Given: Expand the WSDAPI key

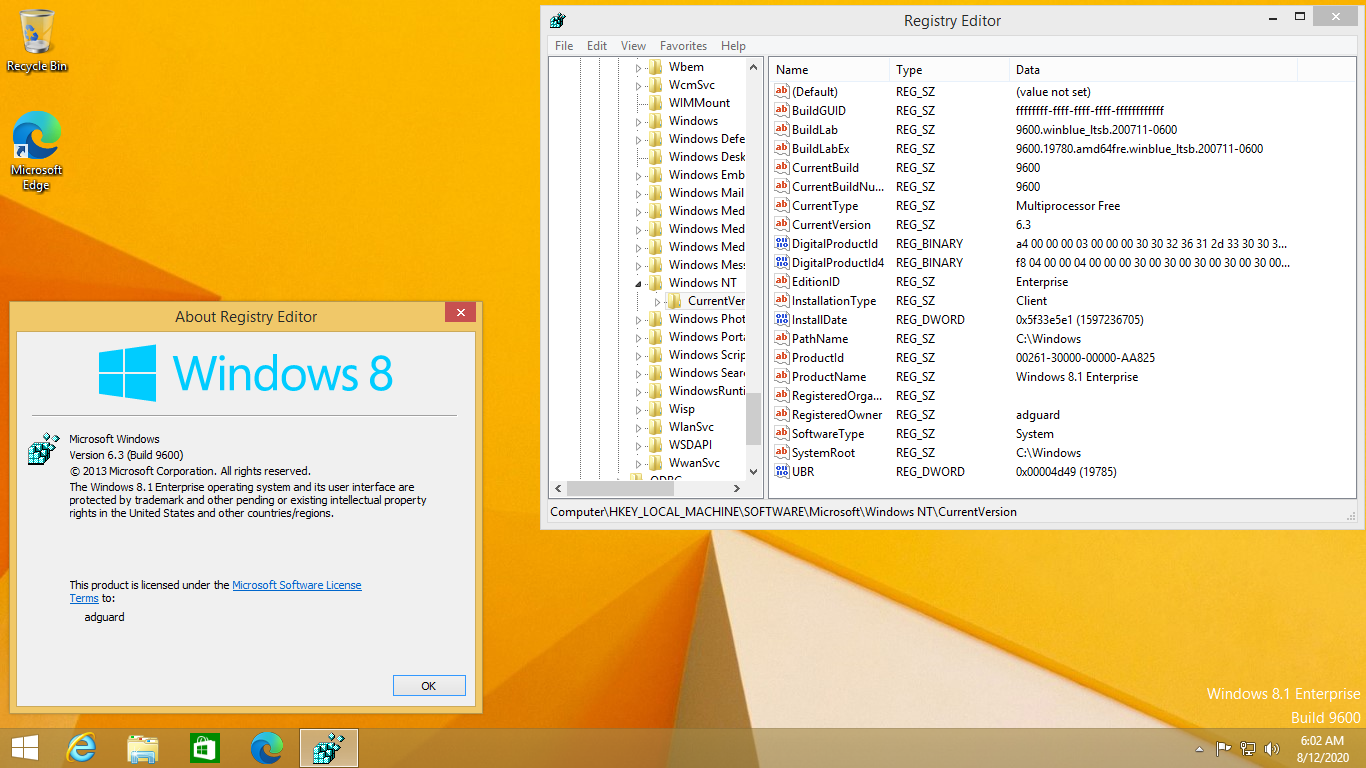Looking at the screenshot, I should click(638, 445).
